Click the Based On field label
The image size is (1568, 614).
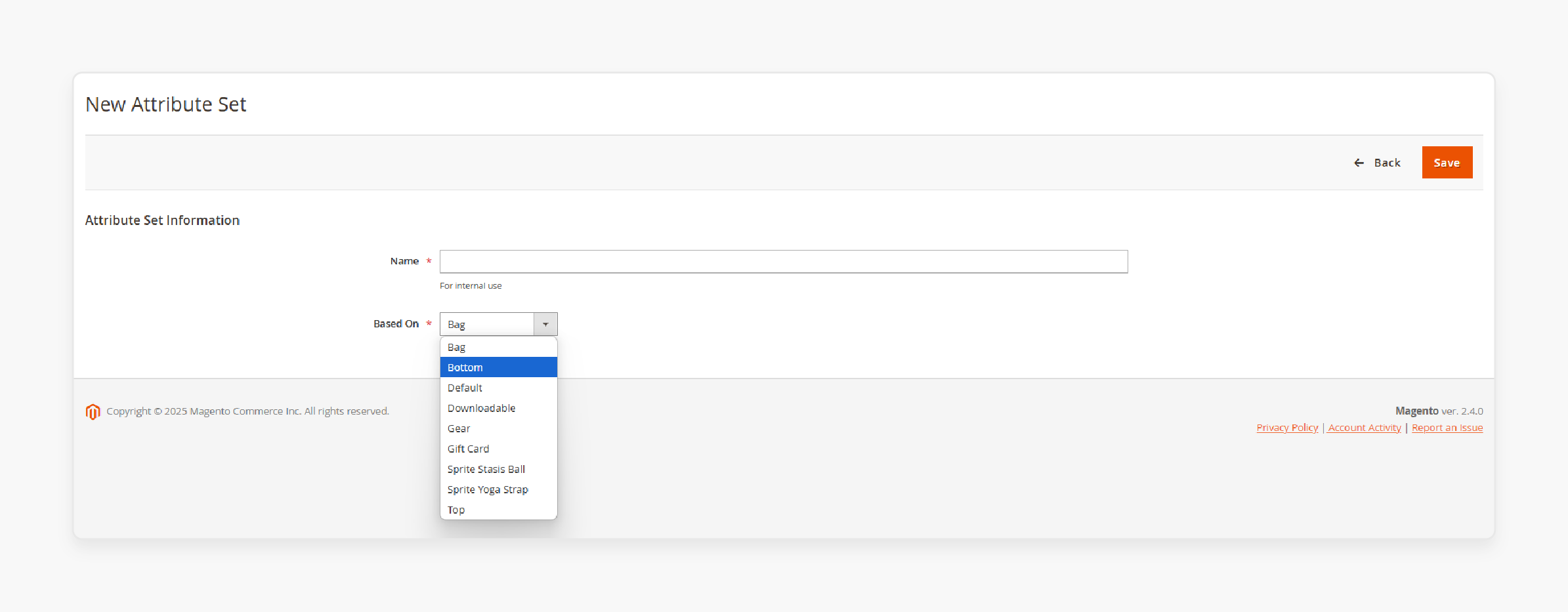coord(396,324)
